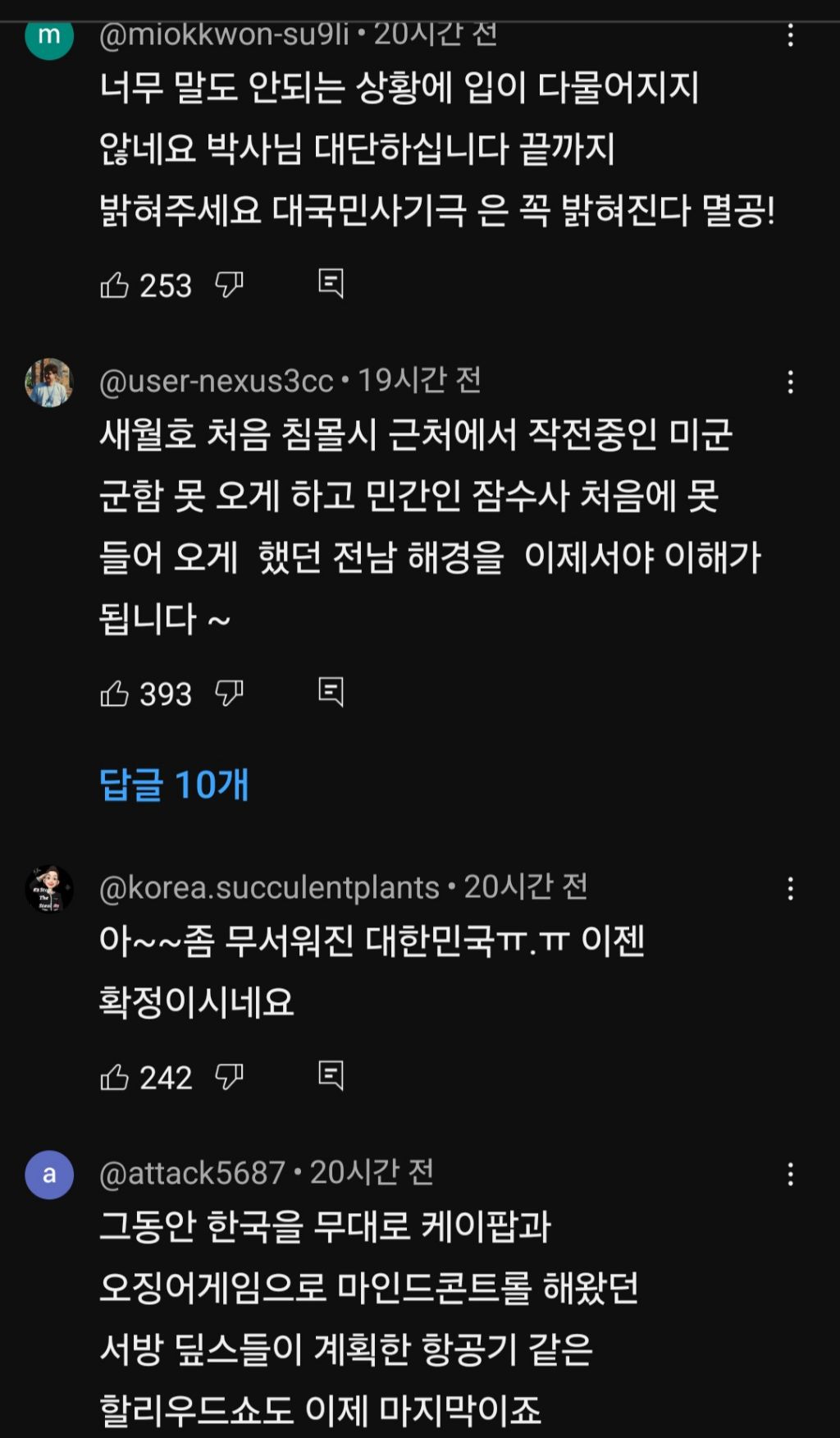840x1438 pixels.
Task: Open the purple 'a' avatar of @attack5687
Action: tap(49, 1175)
